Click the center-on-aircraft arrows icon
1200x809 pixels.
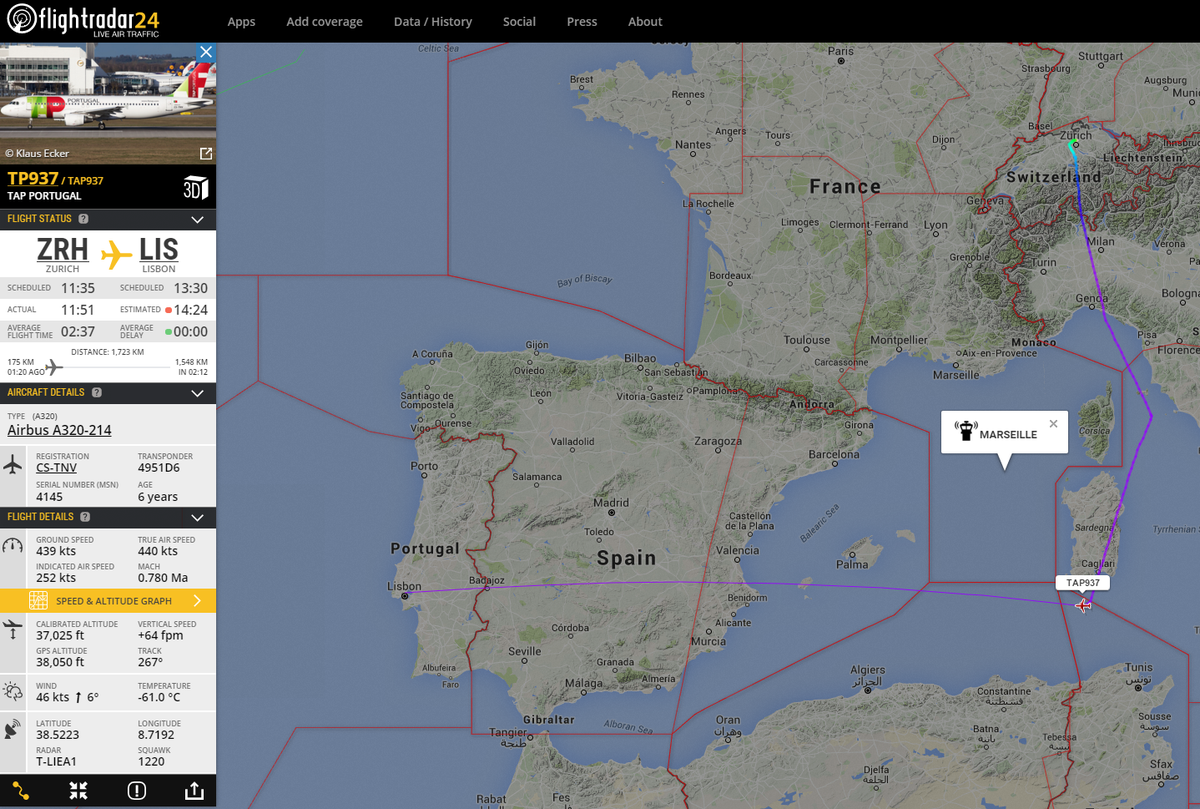pos(78,791)
